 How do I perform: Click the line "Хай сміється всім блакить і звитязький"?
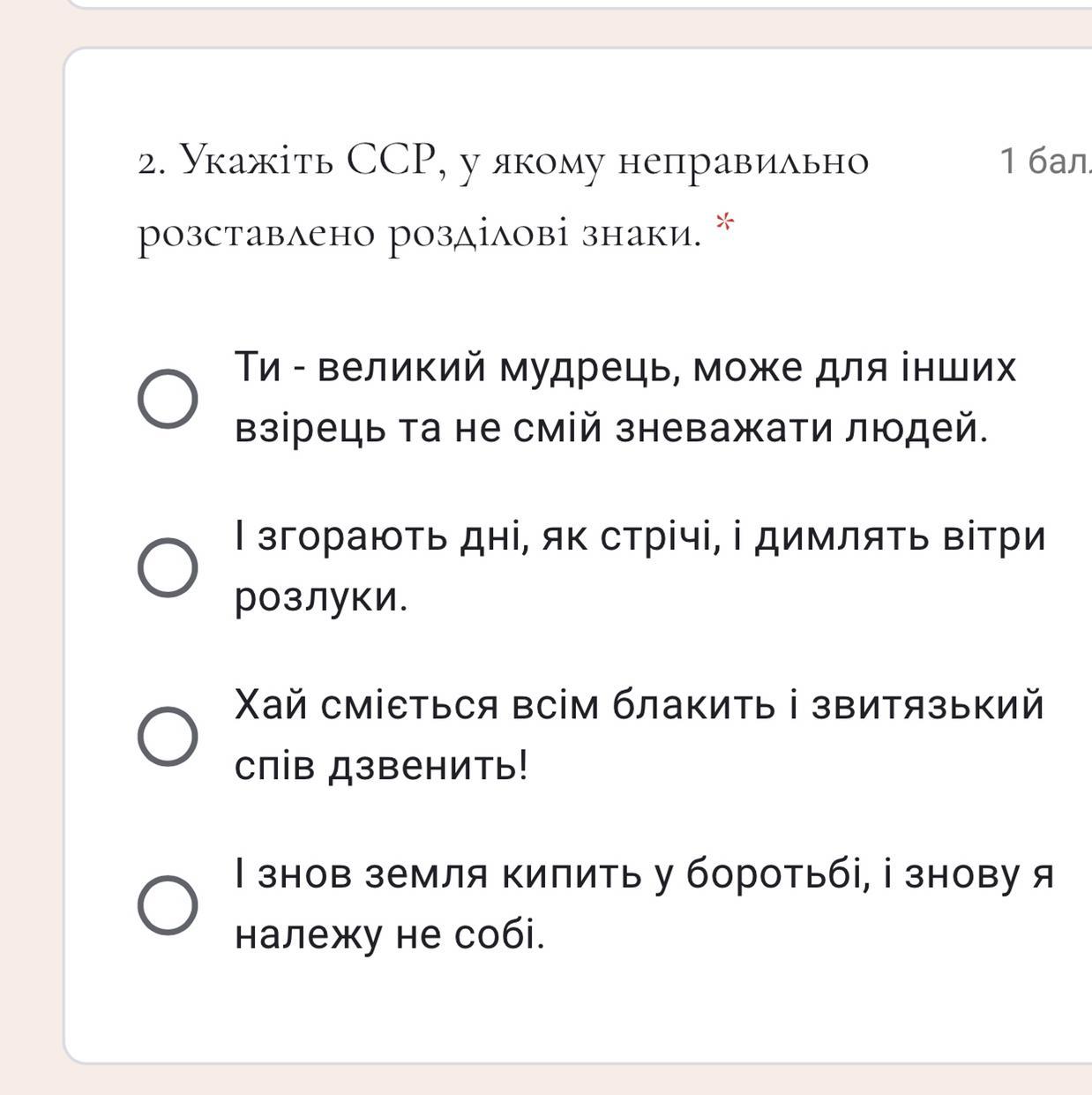[639, 705]
